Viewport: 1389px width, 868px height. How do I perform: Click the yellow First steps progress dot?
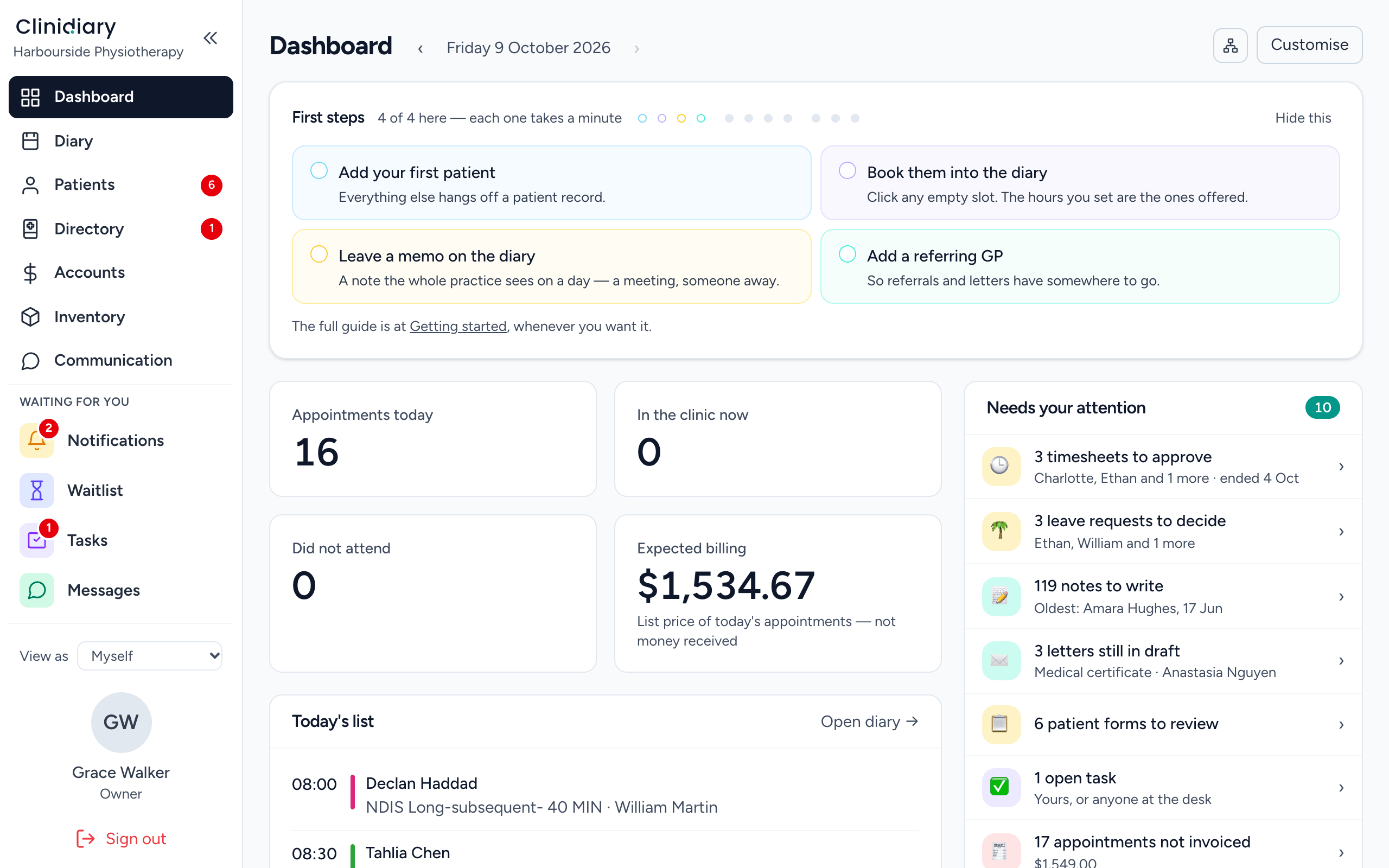tap(681, 118)
